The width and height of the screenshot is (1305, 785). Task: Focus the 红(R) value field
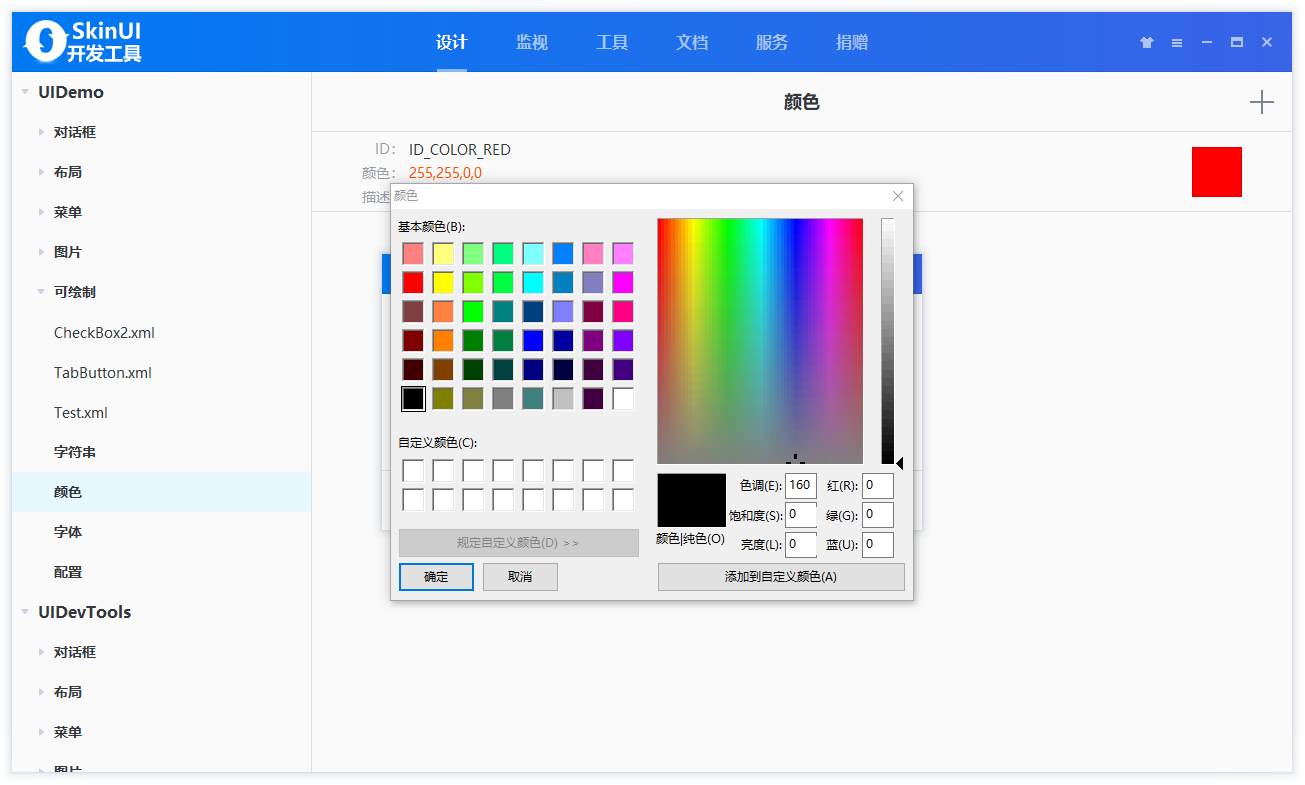coord(878,486)
